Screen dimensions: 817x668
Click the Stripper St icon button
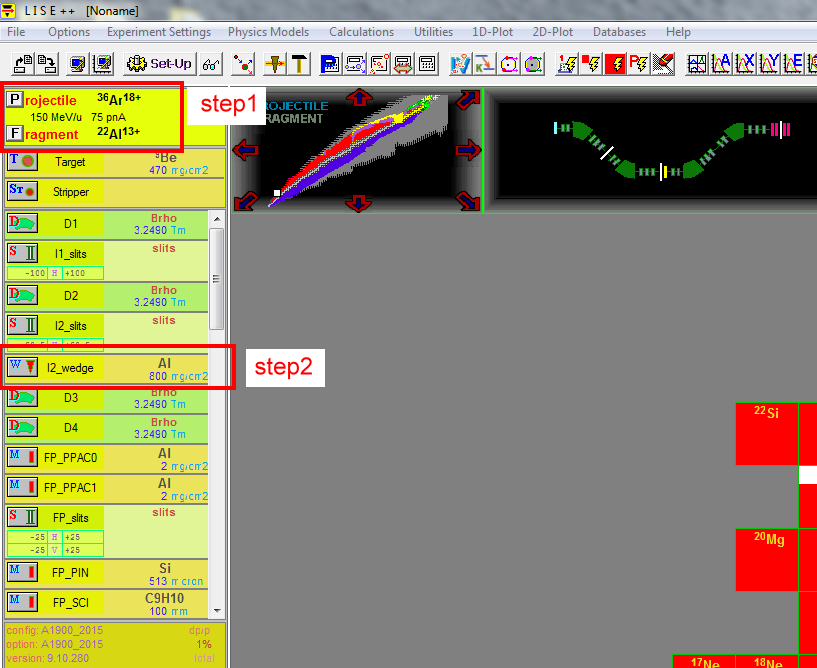pyautogui.click(x=22, y=191)
